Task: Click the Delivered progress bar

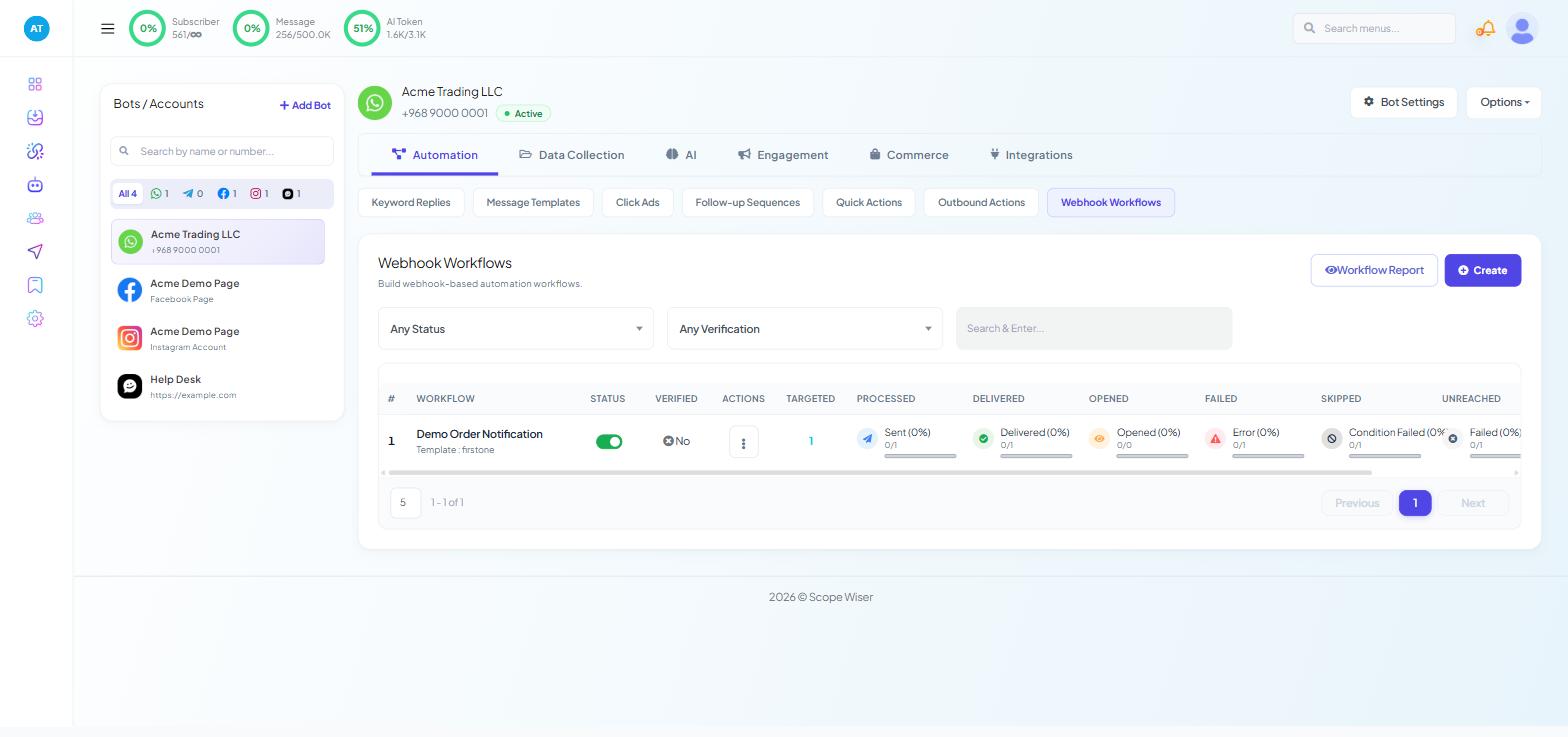Action: point(1036,456)
